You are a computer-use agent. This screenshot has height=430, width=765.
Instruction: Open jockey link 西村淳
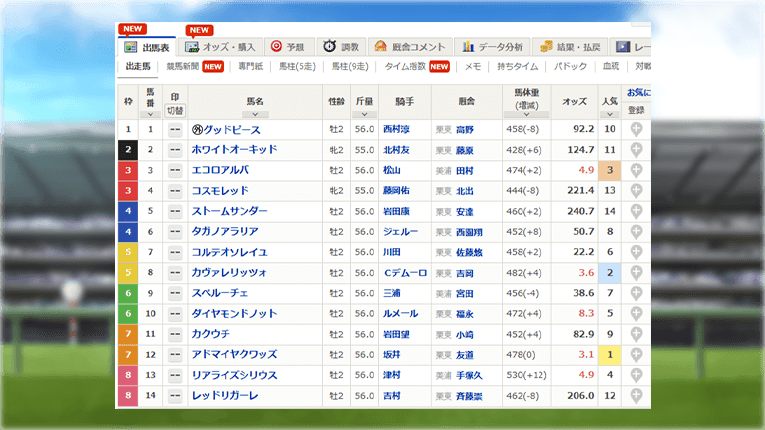coord(396,129)
